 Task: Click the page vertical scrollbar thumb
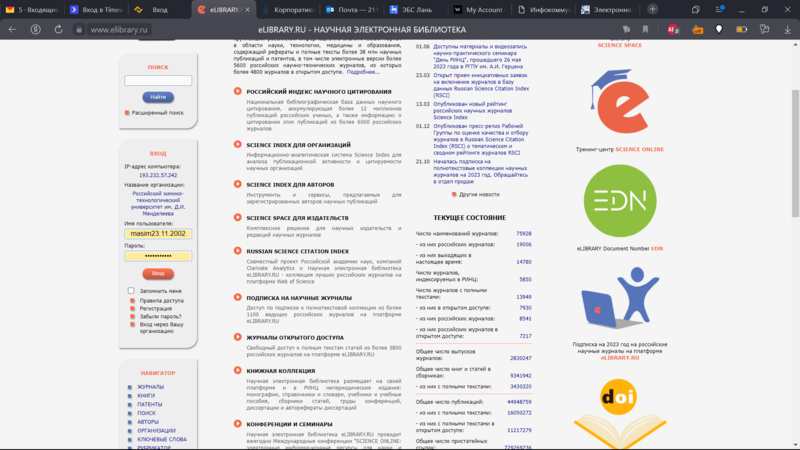(x=795, y=153)
